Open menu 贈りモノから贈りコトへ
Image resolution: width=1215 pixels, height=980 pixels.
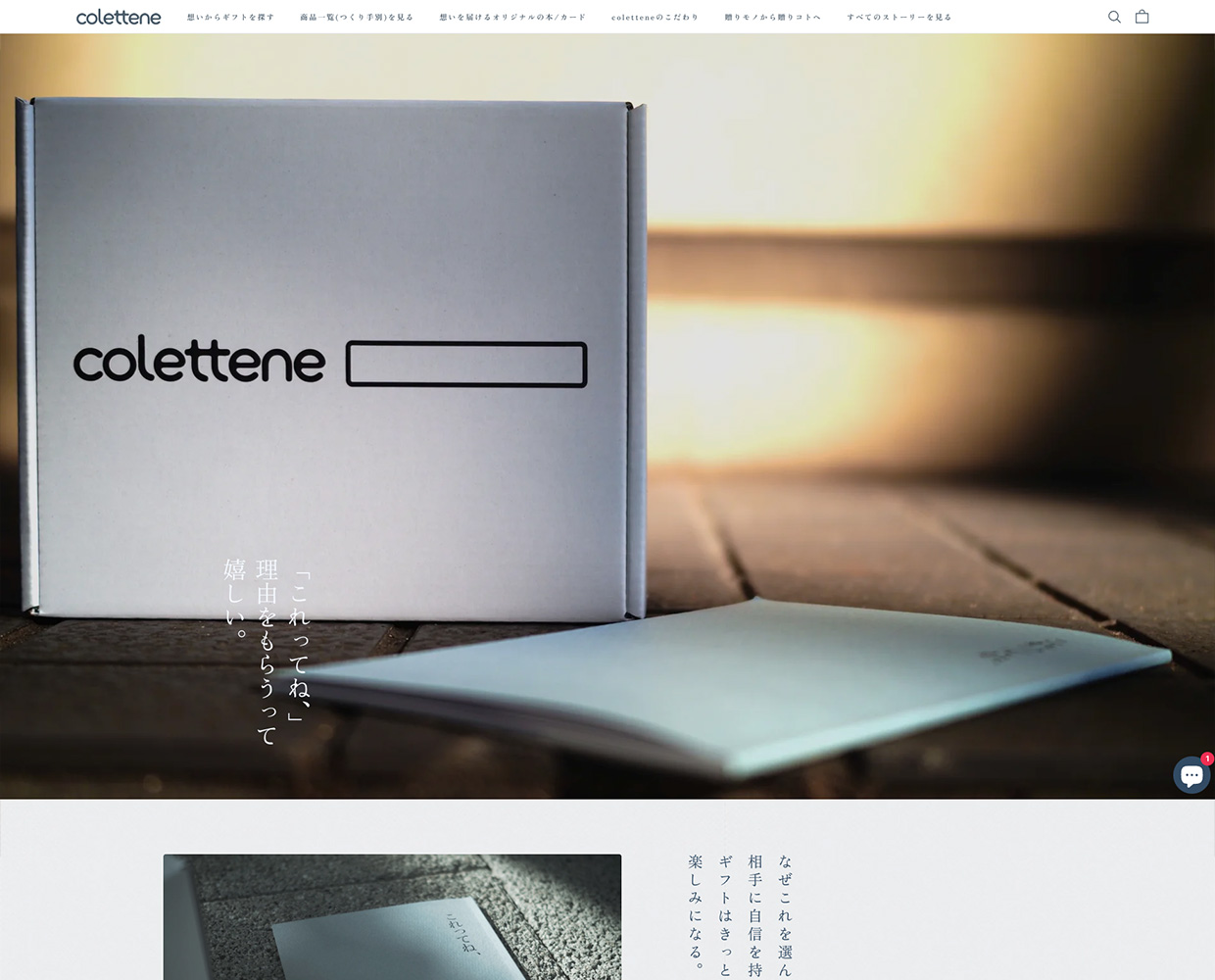click(773, 18)
